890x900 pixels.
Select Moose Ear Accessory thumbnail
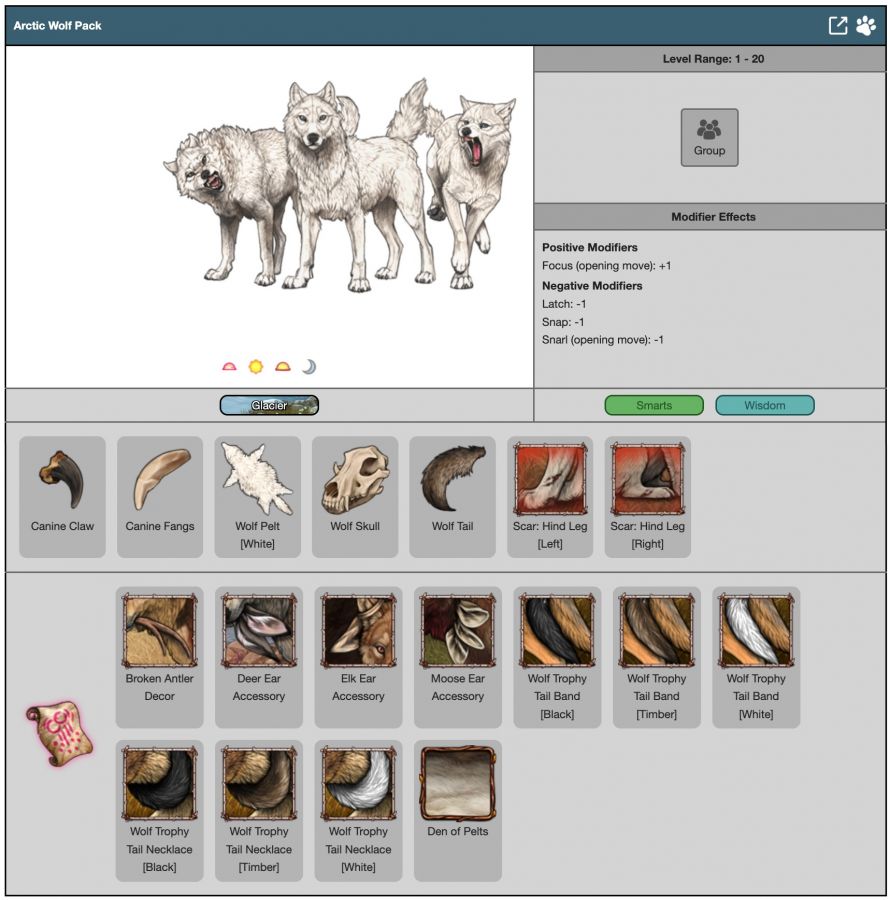(458, 632)
